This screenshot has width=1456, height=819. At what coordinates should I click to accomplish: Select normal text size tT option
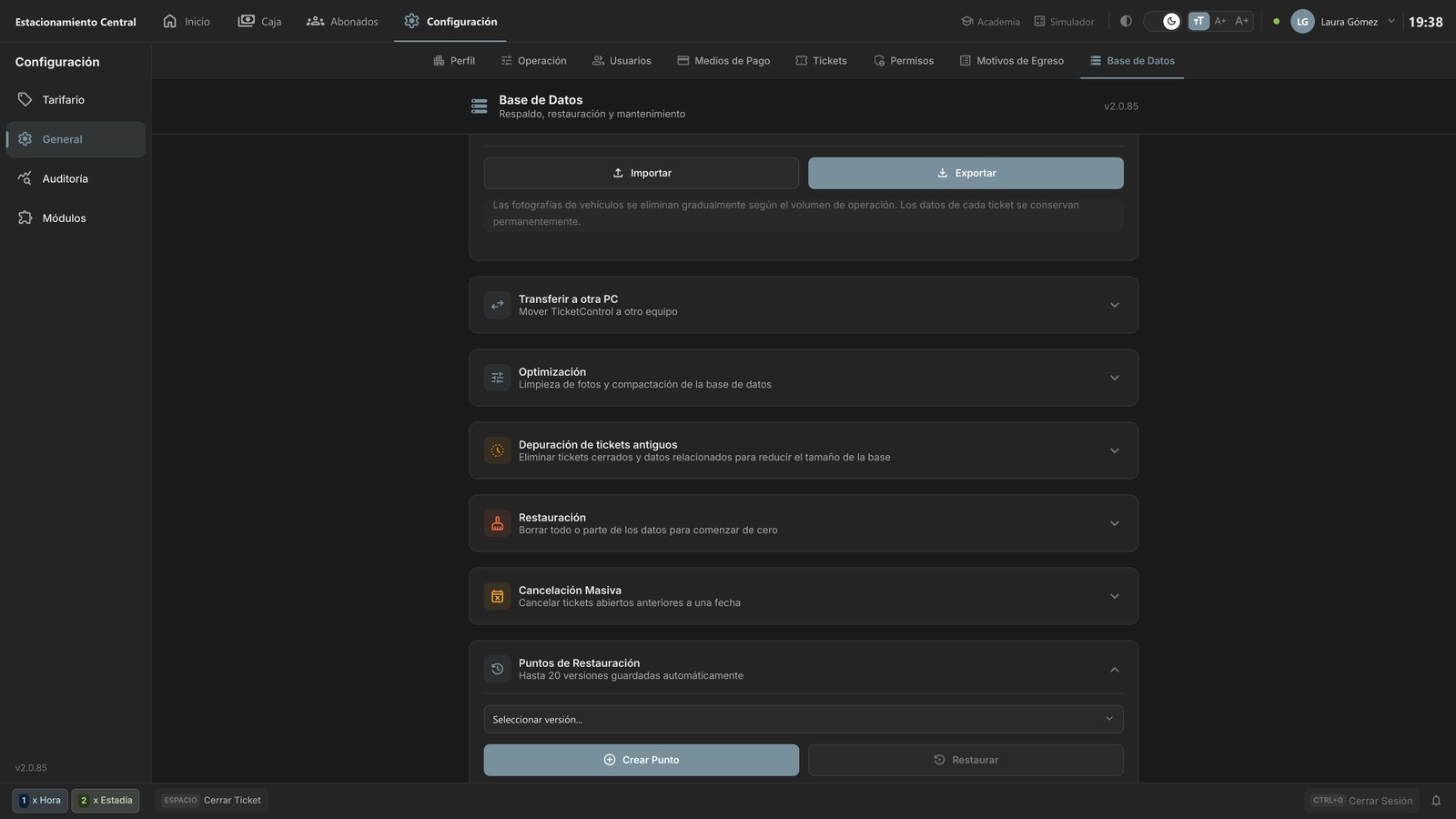1198,21
